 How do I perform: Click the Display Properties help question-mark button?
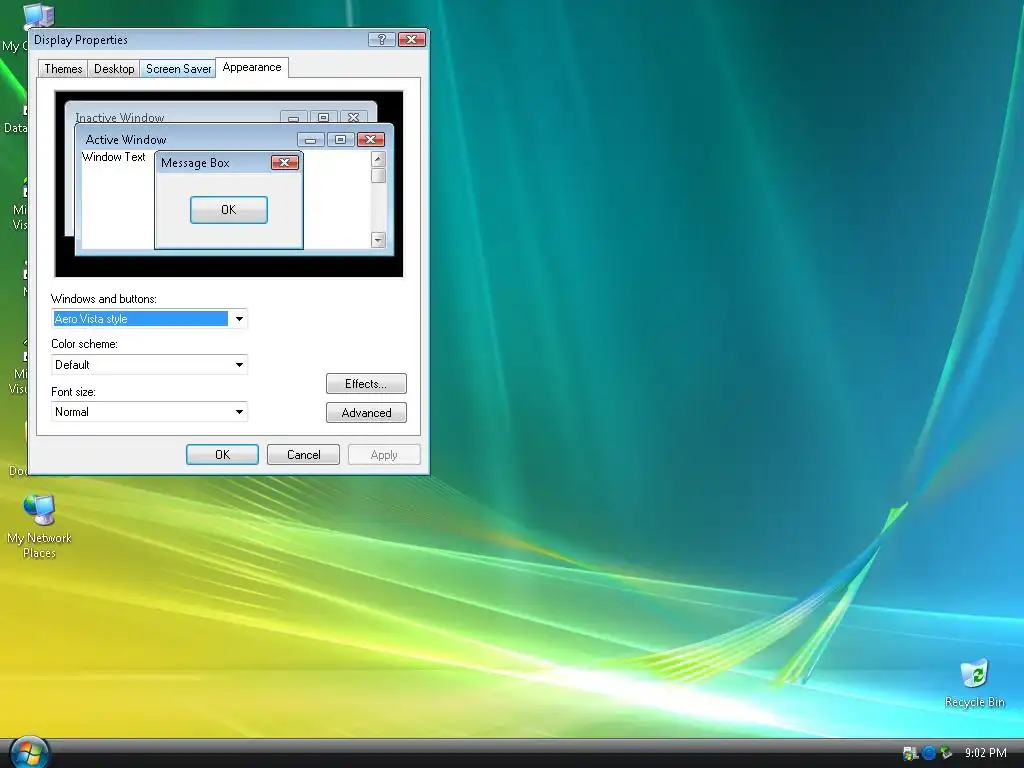click(x=382, y=40)
